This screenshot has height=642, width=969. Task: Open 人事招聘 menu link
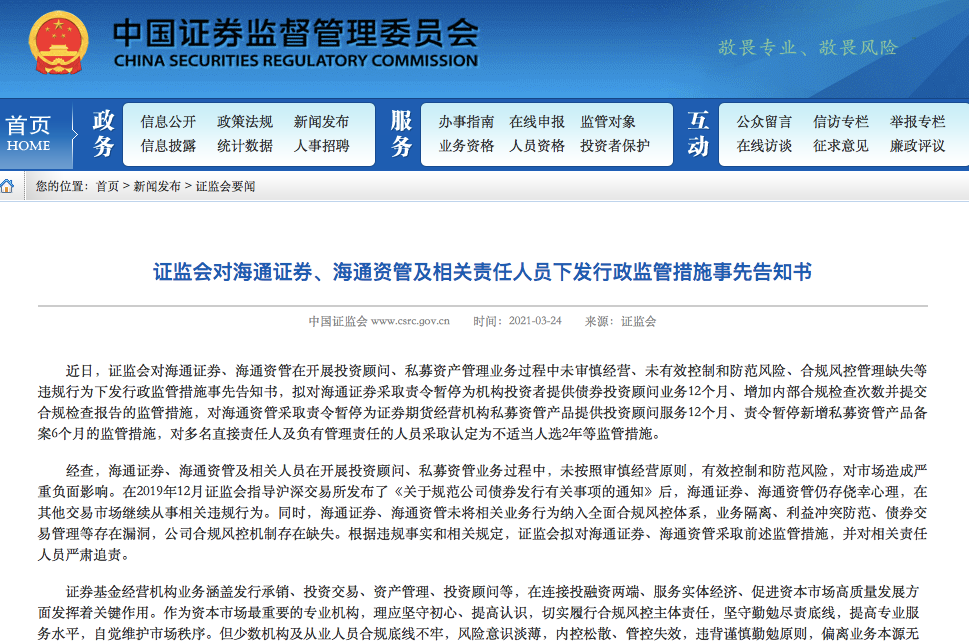click(321, 146)
